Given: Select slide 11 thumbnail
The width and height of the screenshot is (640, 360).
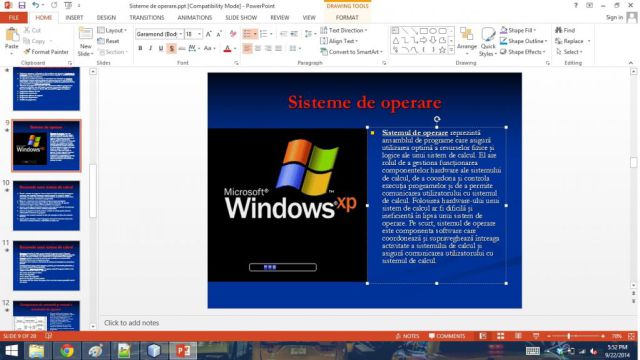Looking at the screenshot, I should coord(46,265).
